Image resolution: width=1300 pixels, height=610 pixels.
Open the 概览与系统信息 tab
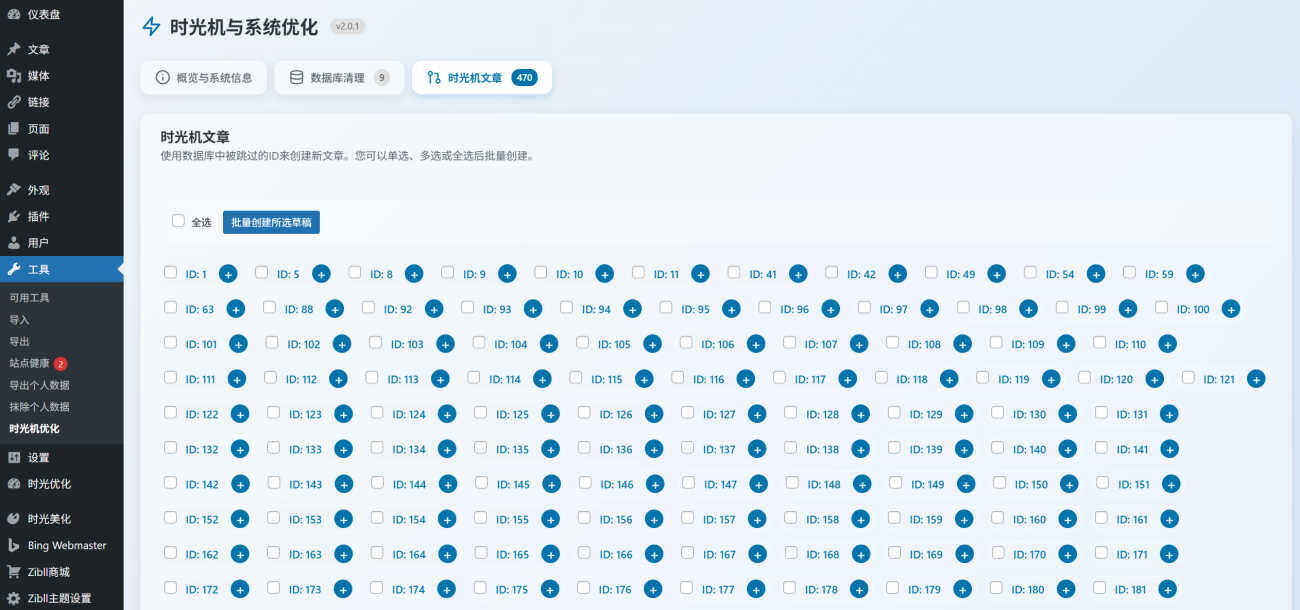[x=204, y=77]
